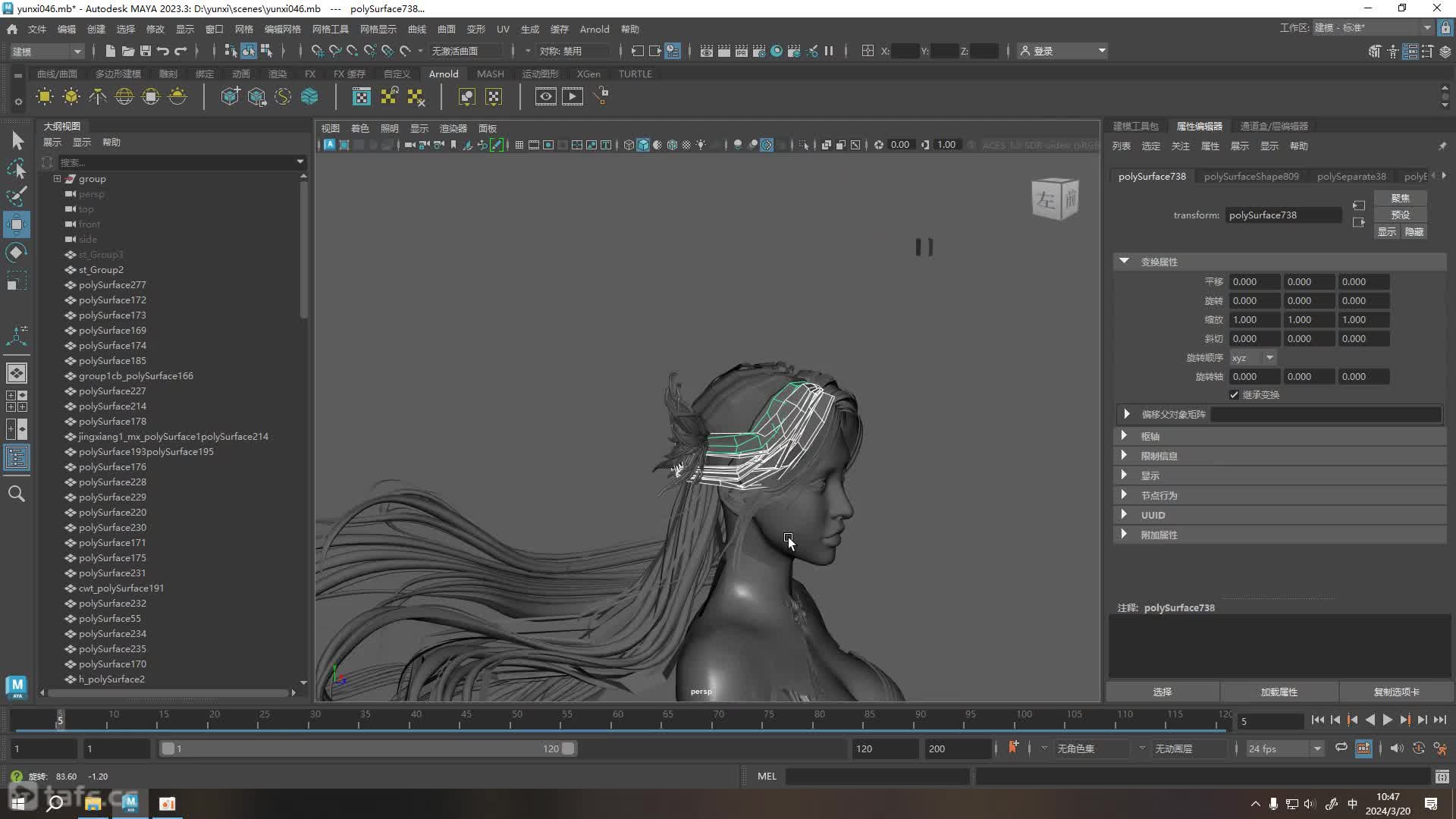Viewport: 1456px width, 819px height.
Task: Switch to the XGen shelf tab
Action: [x=588, y=74]
